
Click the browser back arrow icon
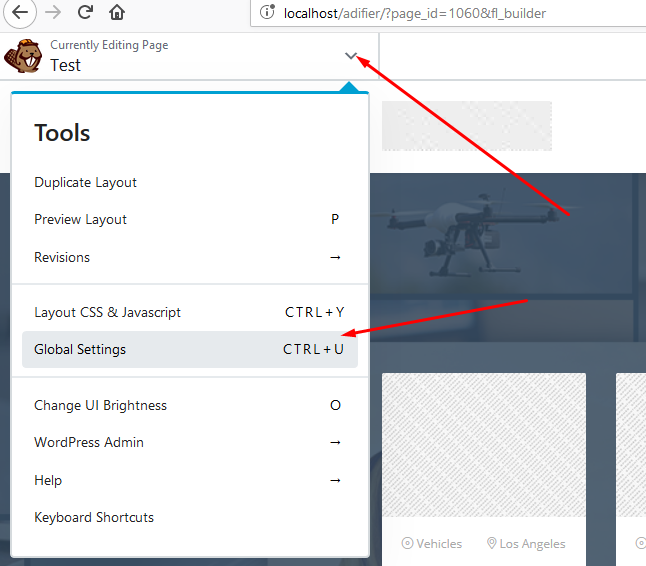click(x=20, y=13)
